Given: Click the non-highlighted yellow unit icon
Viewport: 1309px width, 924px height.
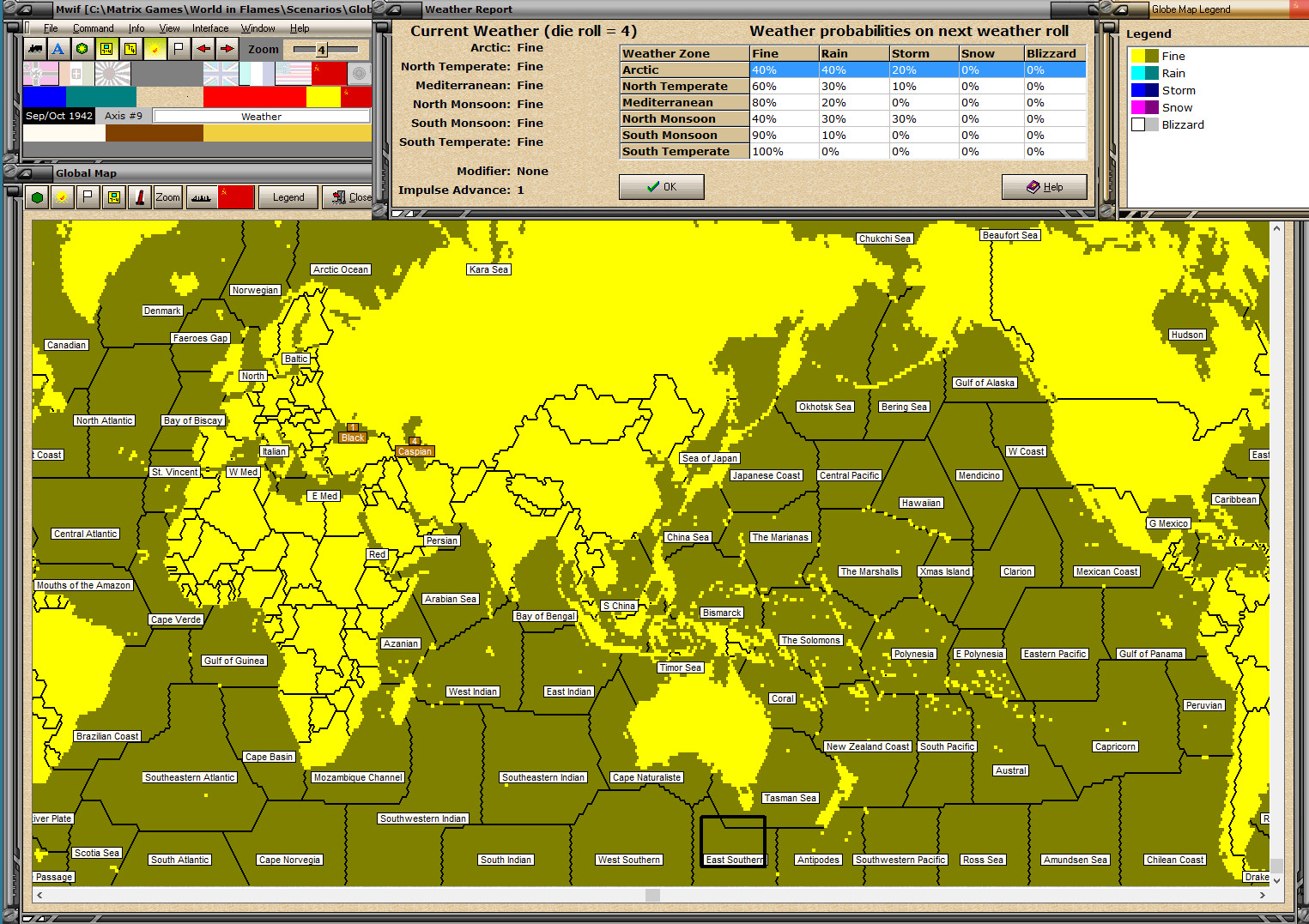Looking at the screenshot, I should pyautogui.click(x=130, y=49).
